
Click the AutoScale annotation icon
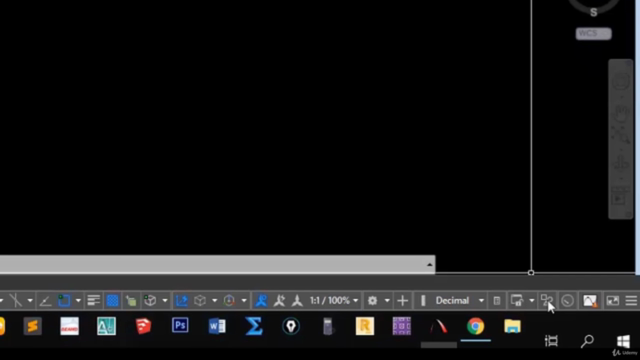click(x=280, y=301)
